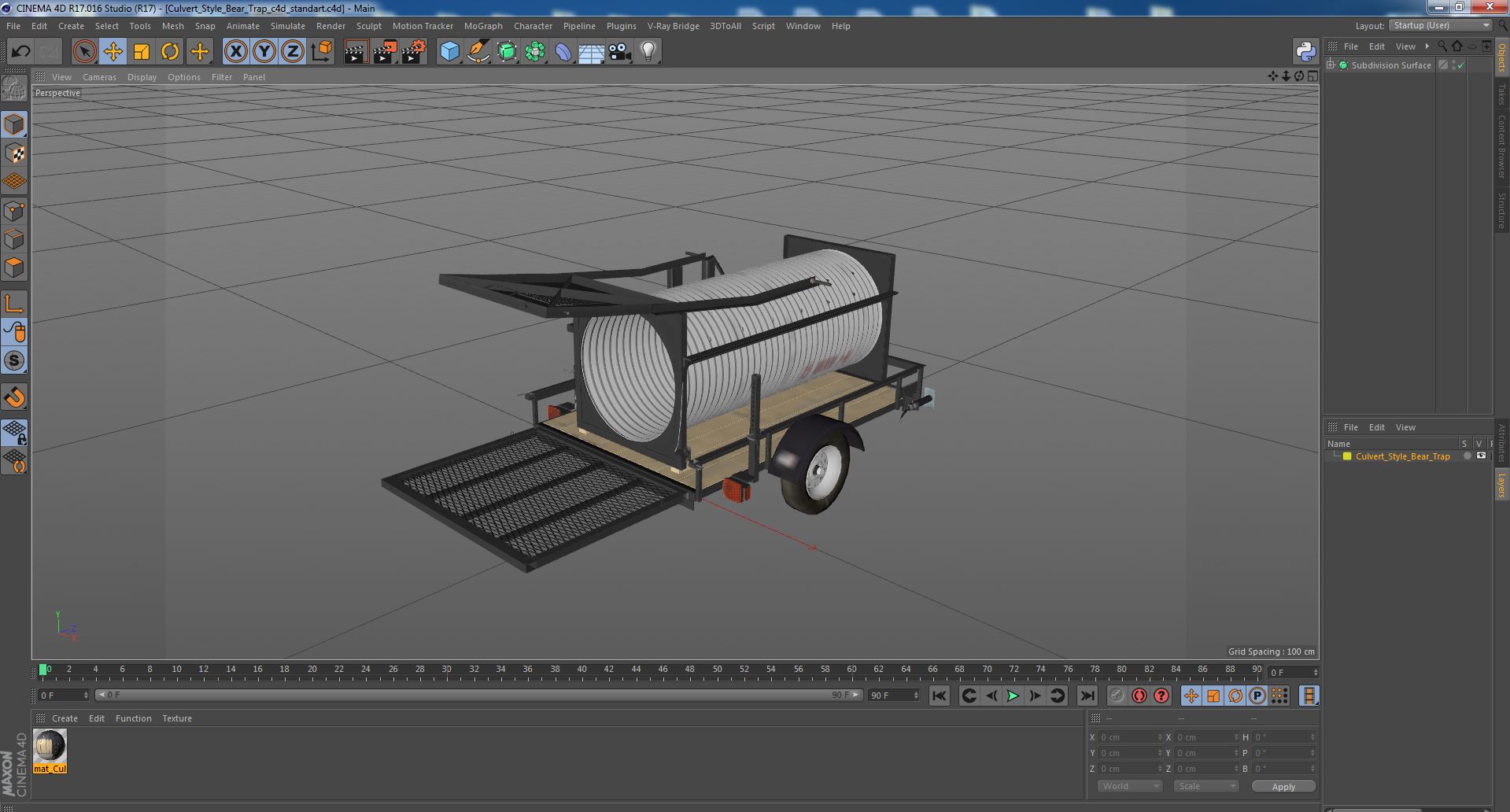Image resolution: width=1510 pixels, height=812 pixels.
Task: Open the Deformer objects icon
Action: coord(563,52)
